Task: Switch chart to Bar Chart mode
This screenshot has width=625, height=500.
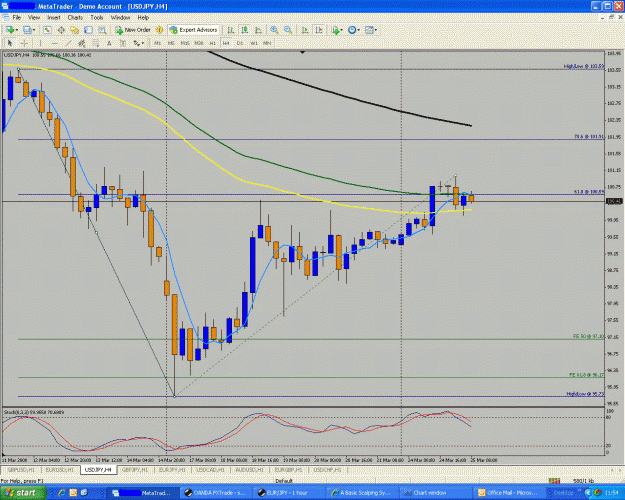Action: (x=230, y=30)
